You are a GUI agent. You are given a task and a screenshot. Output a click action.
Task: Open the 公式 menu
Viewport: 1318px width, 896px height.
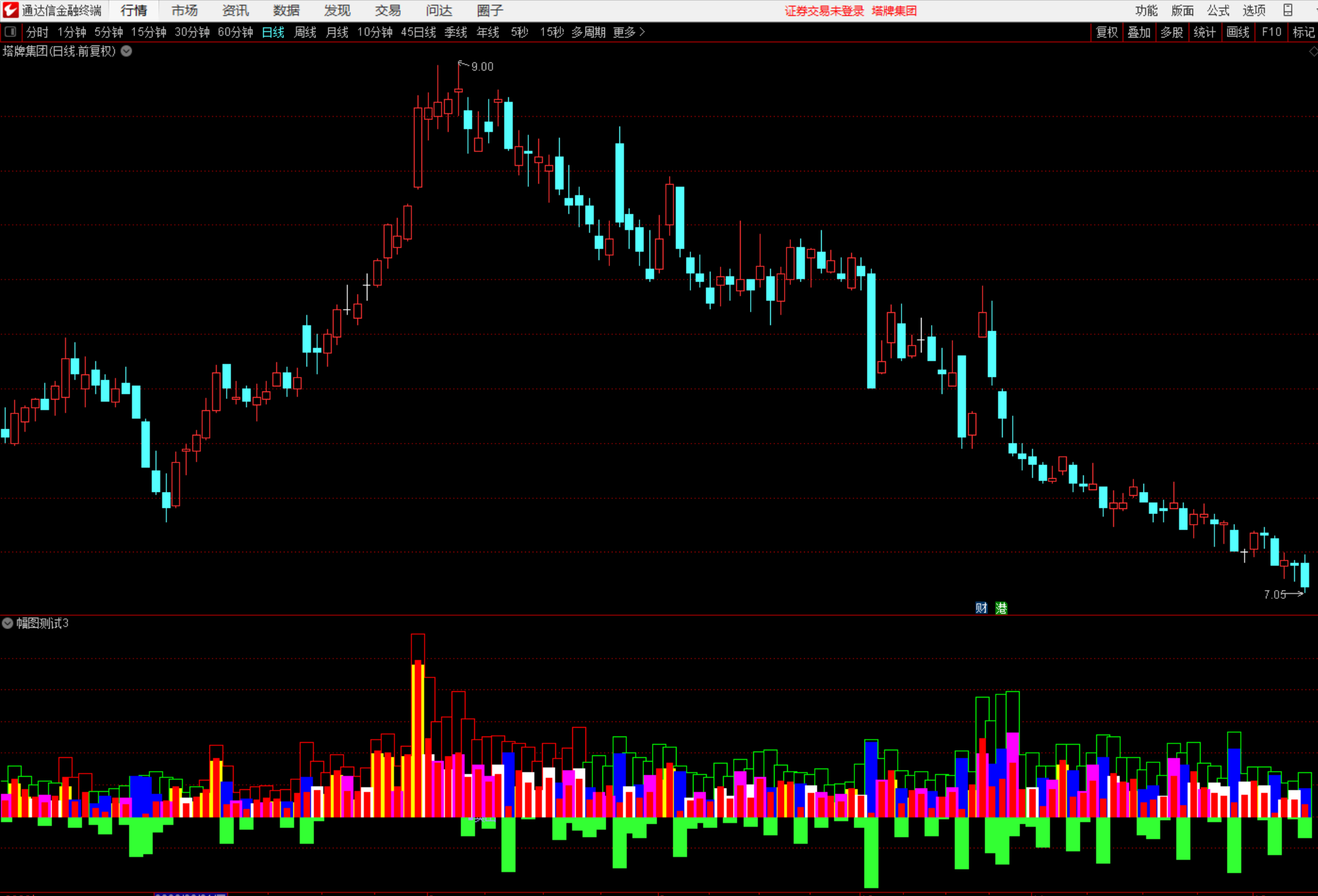click(1217, 11)
